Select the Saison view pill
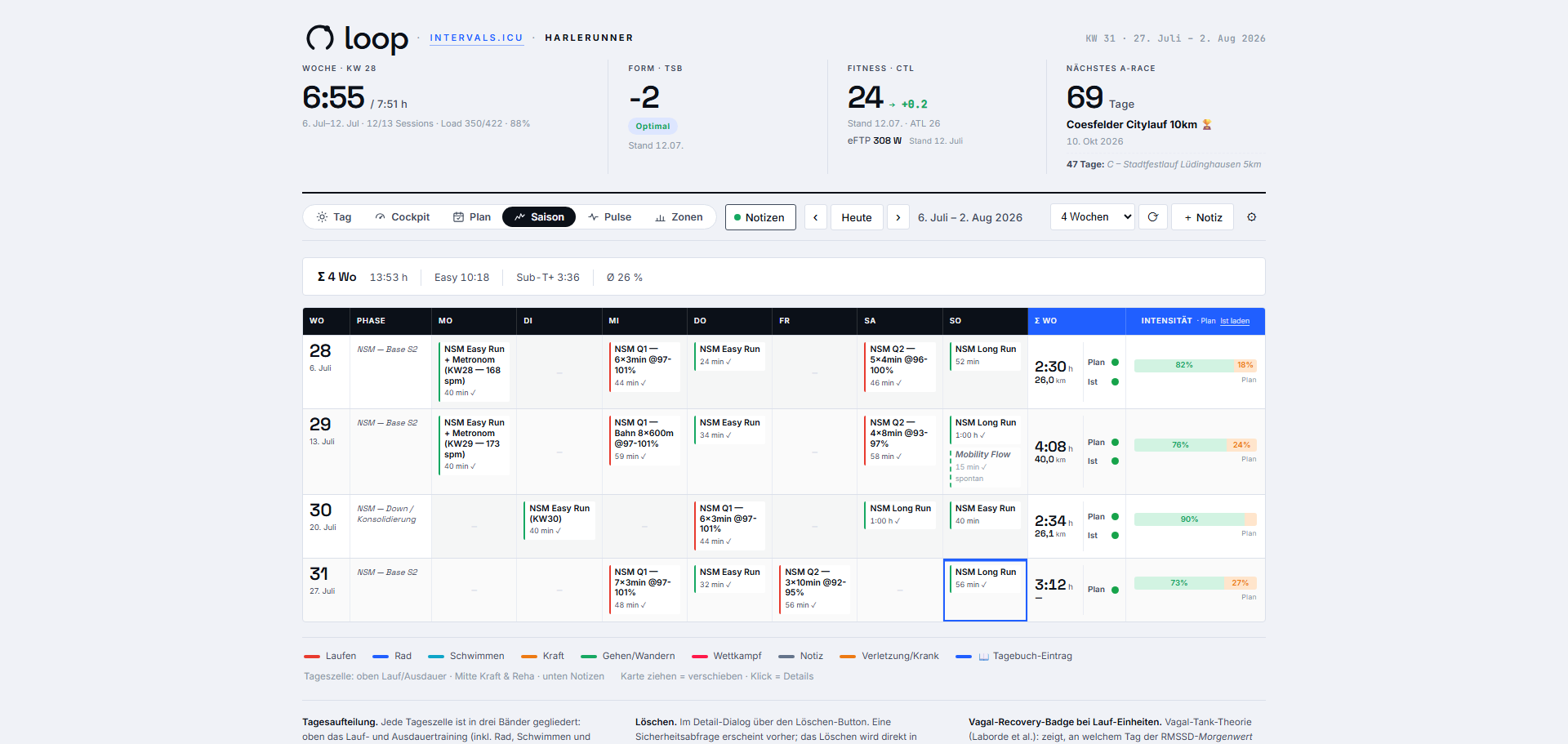This screenshot has height=744, width=1568. pos(539,217)
